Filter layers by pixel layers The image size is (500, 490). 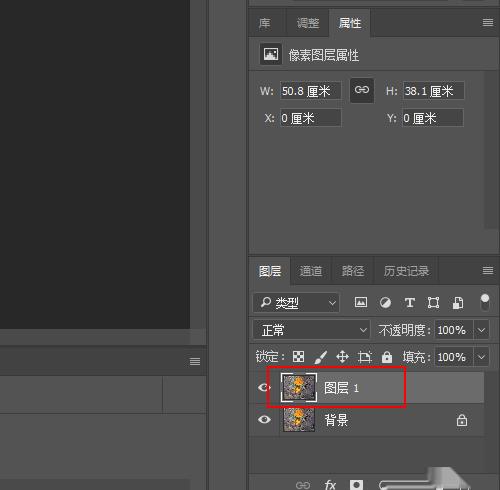coord(361,303)
